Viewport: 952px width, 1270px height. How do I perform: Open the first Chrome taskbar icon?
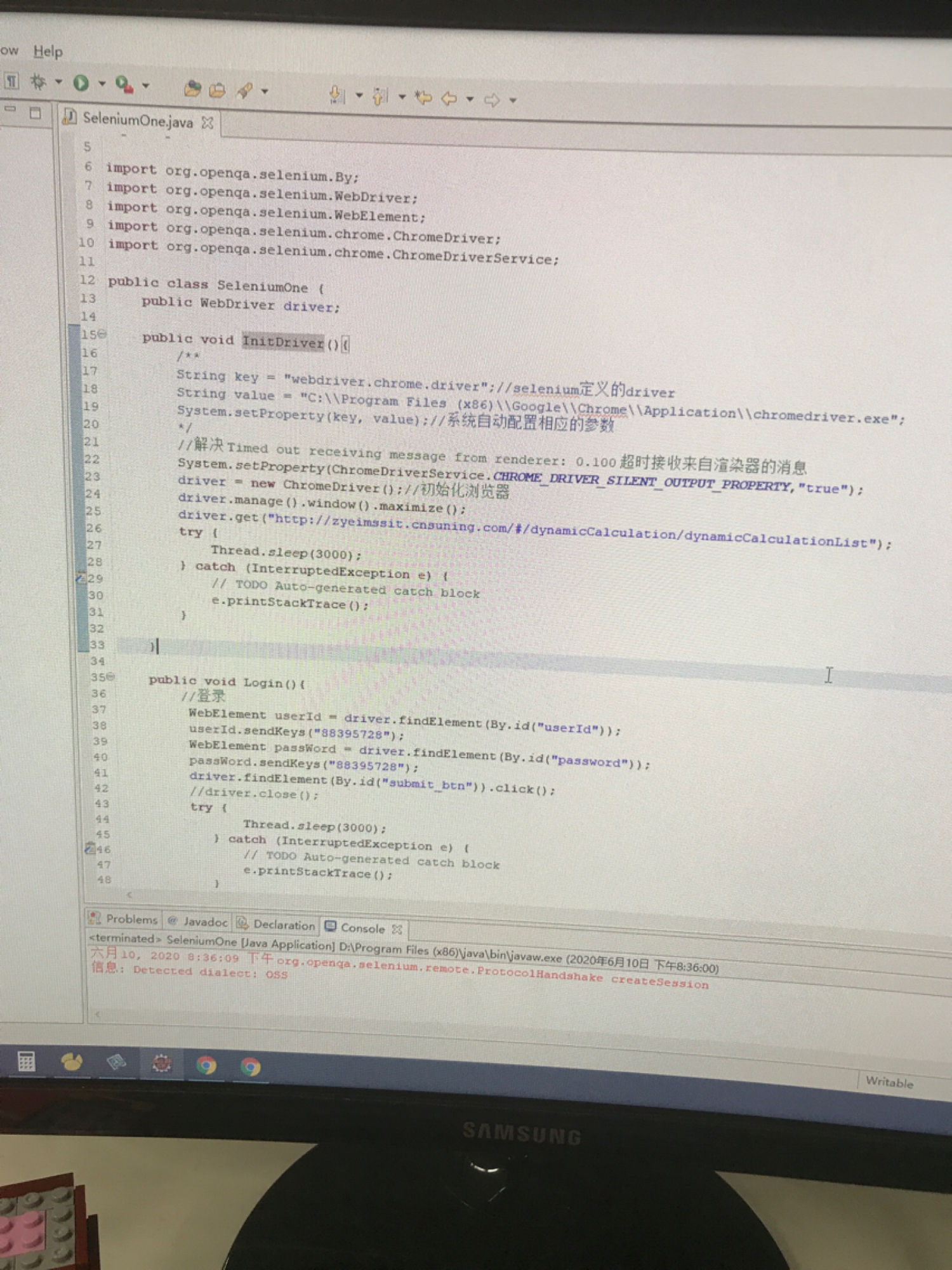tap(206, 1065)
